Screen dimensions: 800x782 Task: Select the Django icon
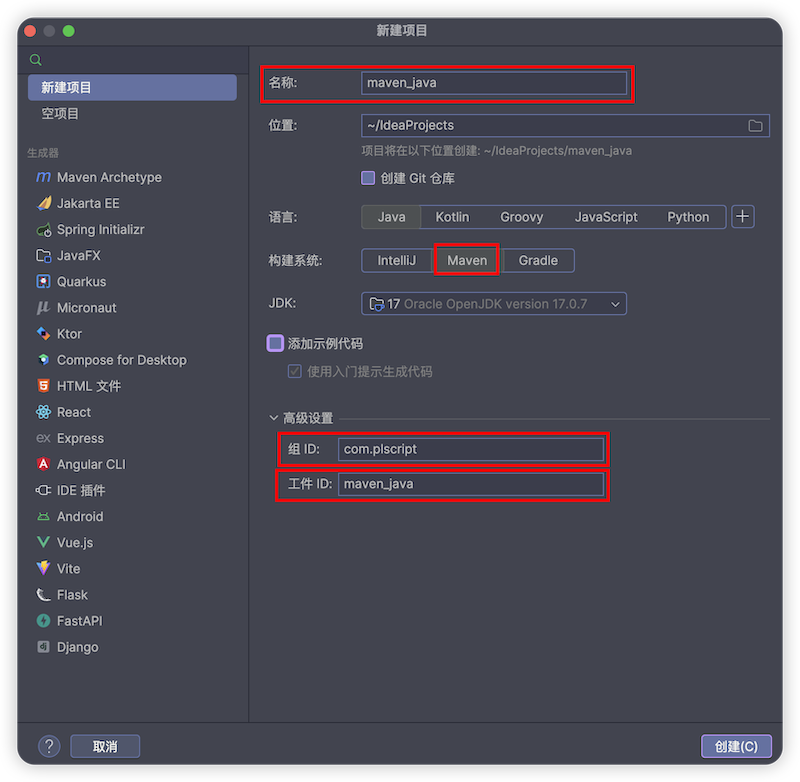point(43,647)
